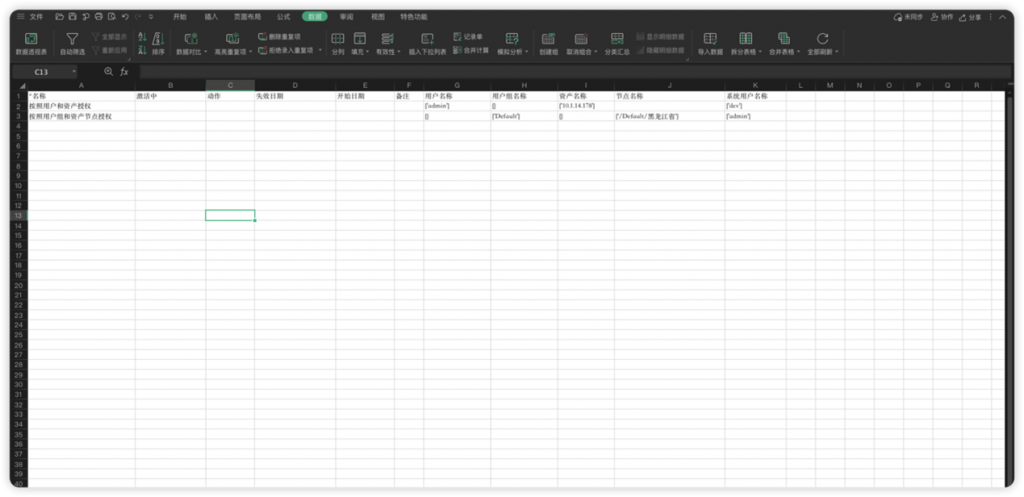The width and height of the screenshot is (1024, 497).
Task: Click the print preview icon
Action: click(112, 16)
